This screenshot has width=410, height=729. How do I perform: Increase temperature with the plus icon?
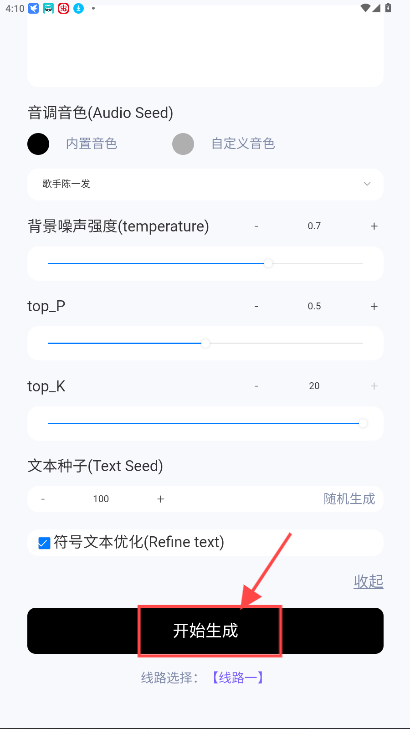click(374, 226)
